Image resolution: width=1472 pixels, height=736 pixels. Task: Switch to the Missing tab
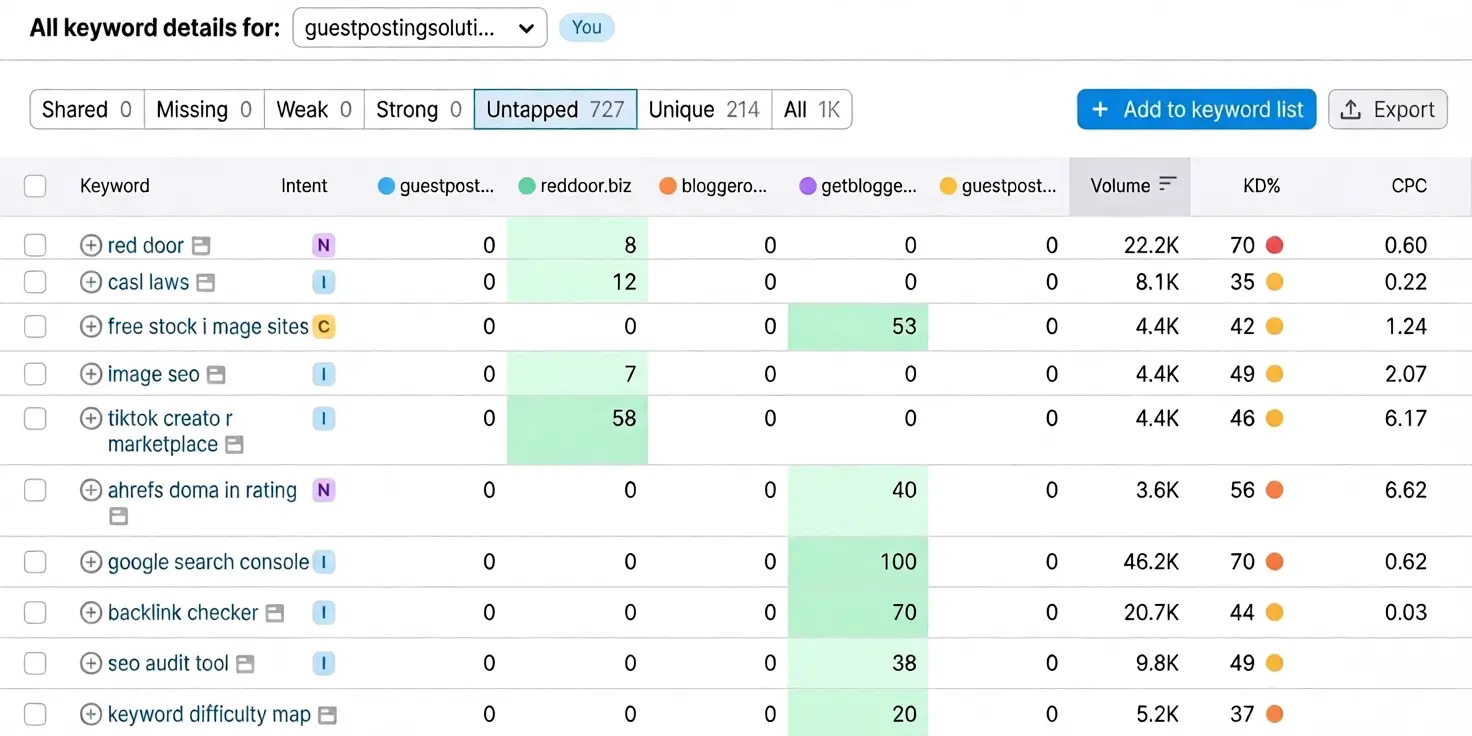click(204, 109)
